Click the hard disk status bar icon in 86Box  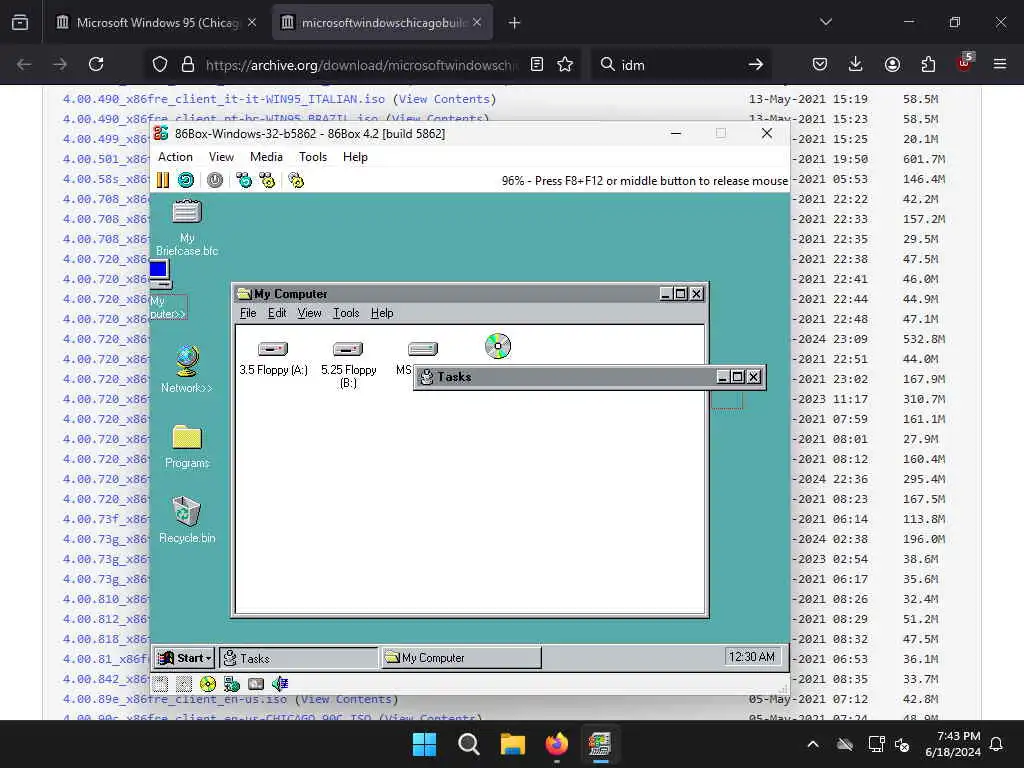[256, 684]
